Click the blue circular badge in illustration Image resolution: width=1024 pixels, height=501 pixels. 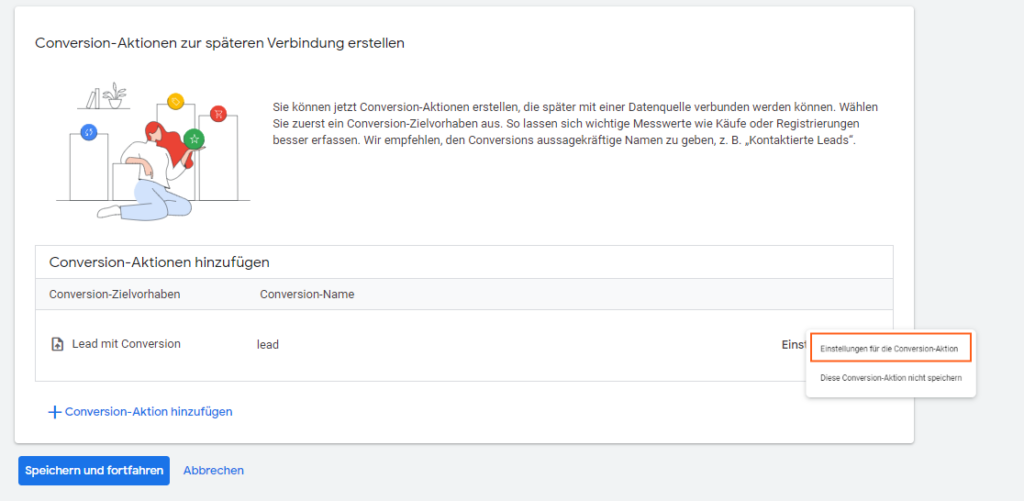[x=89, y=133]
